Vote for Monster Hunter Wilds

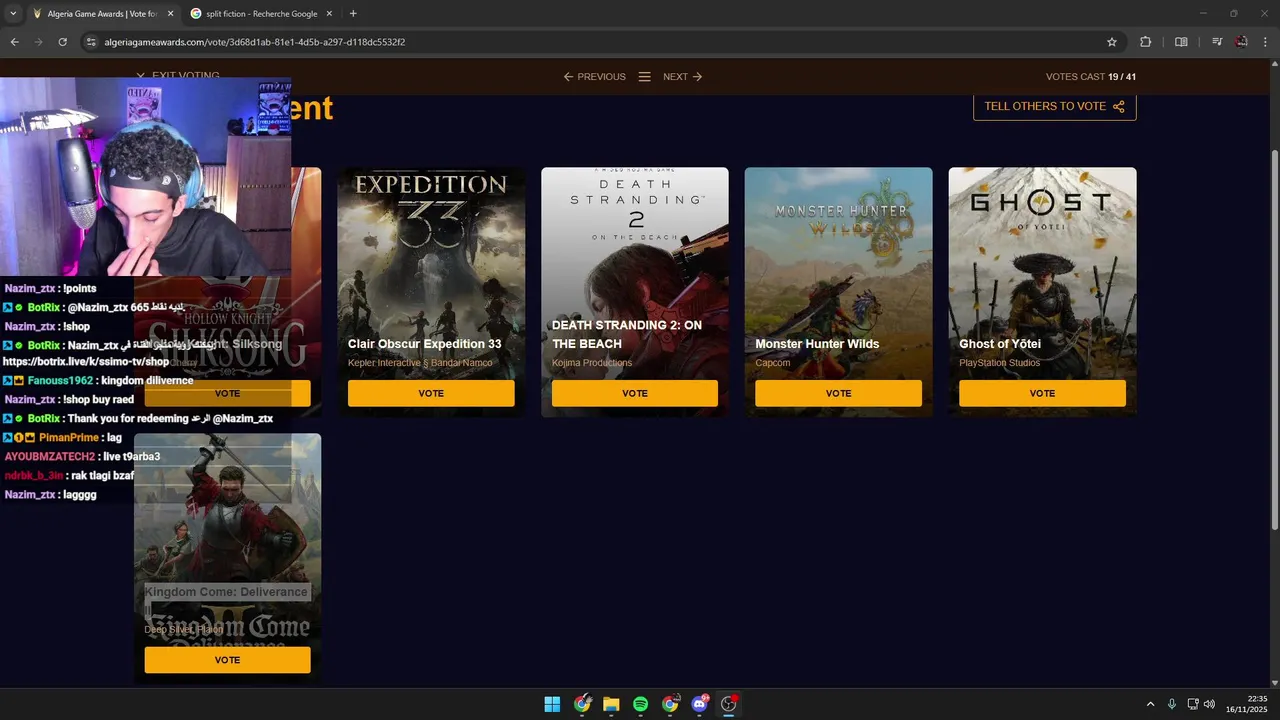click(838, 393)
